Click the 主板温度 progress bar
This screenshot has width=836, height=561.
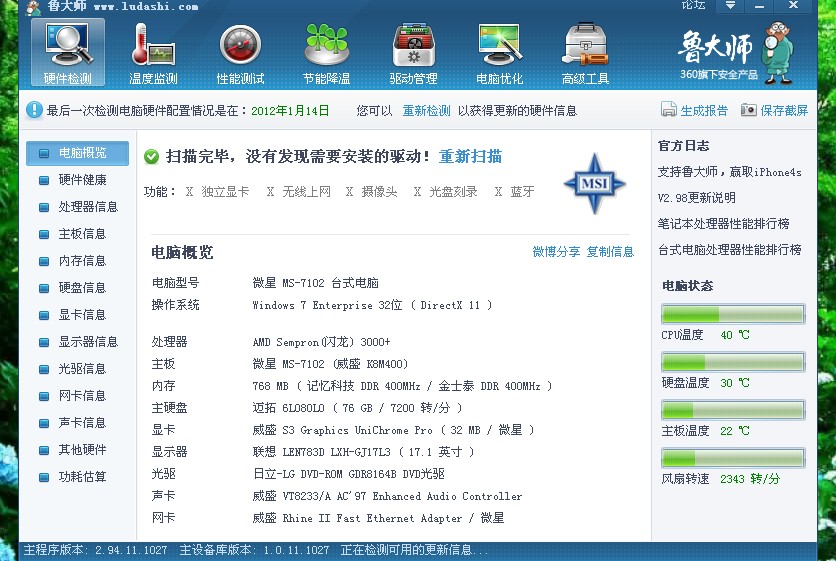[733, 410]
